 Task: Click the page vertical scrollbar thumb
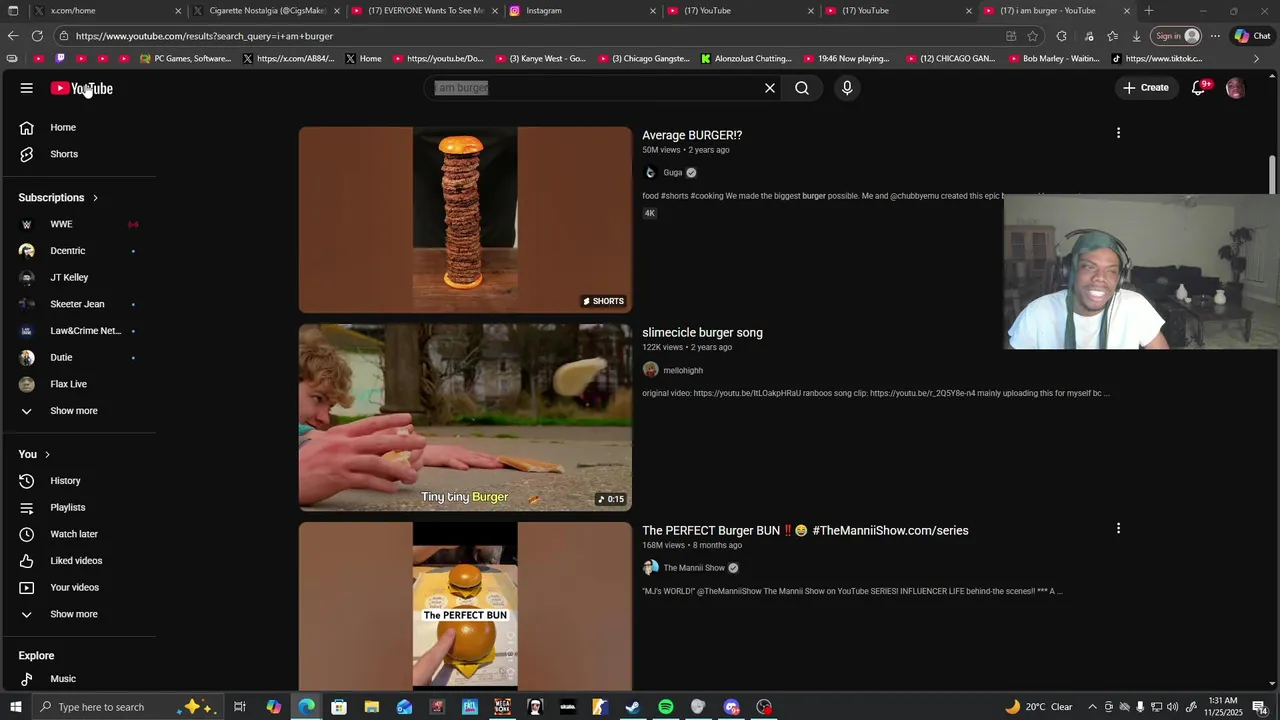1272,175
